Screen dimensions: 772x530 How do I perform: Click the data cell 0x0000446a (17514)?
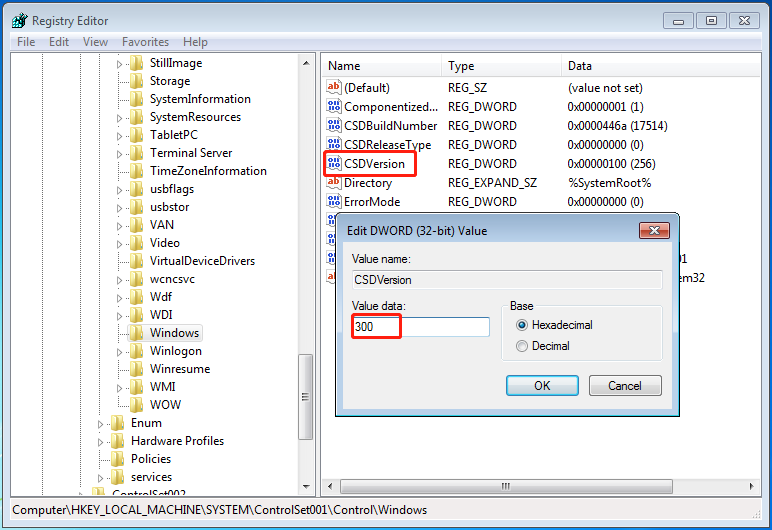(617, 126)
